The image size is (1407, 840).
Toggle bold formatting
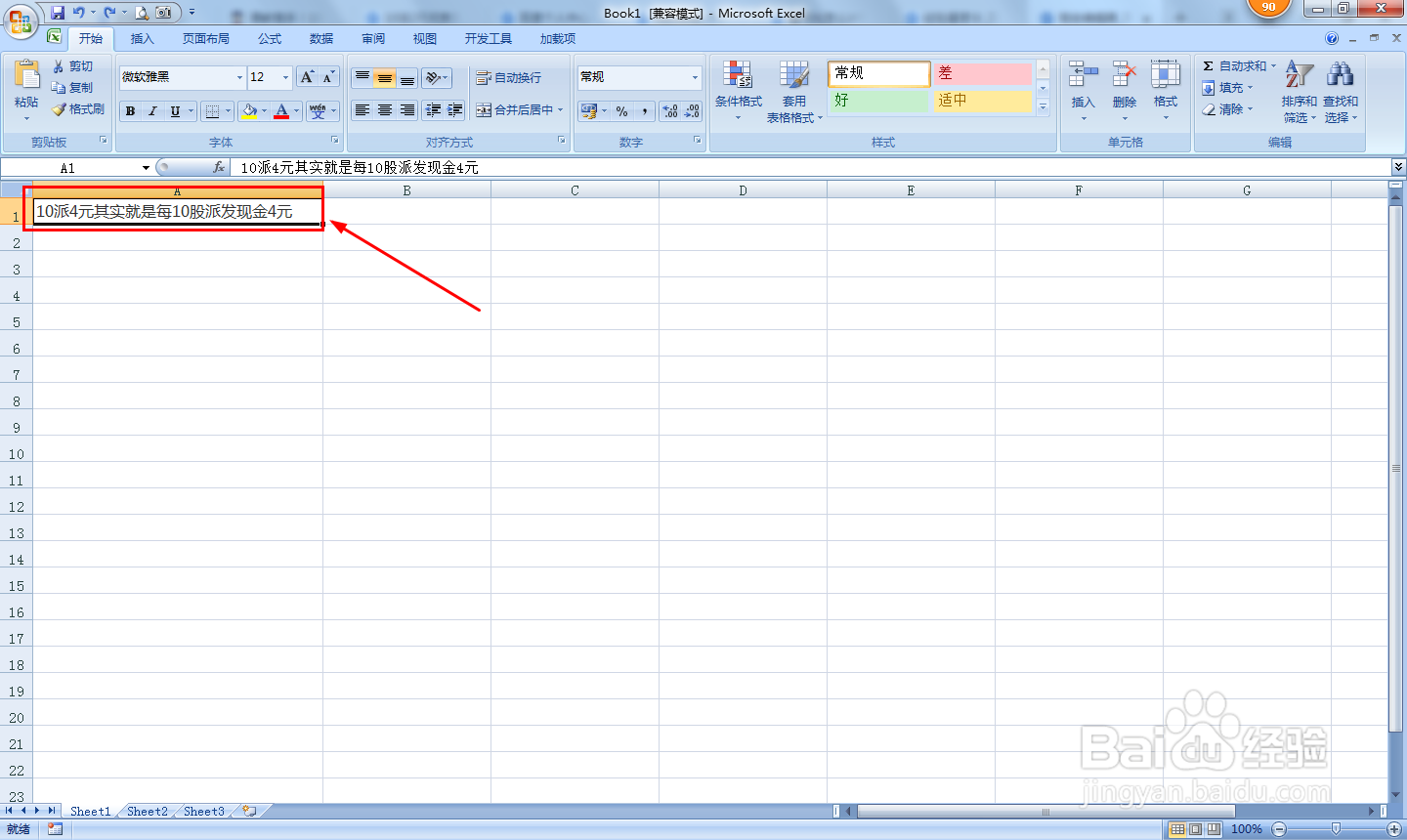[x=130, y=111]
